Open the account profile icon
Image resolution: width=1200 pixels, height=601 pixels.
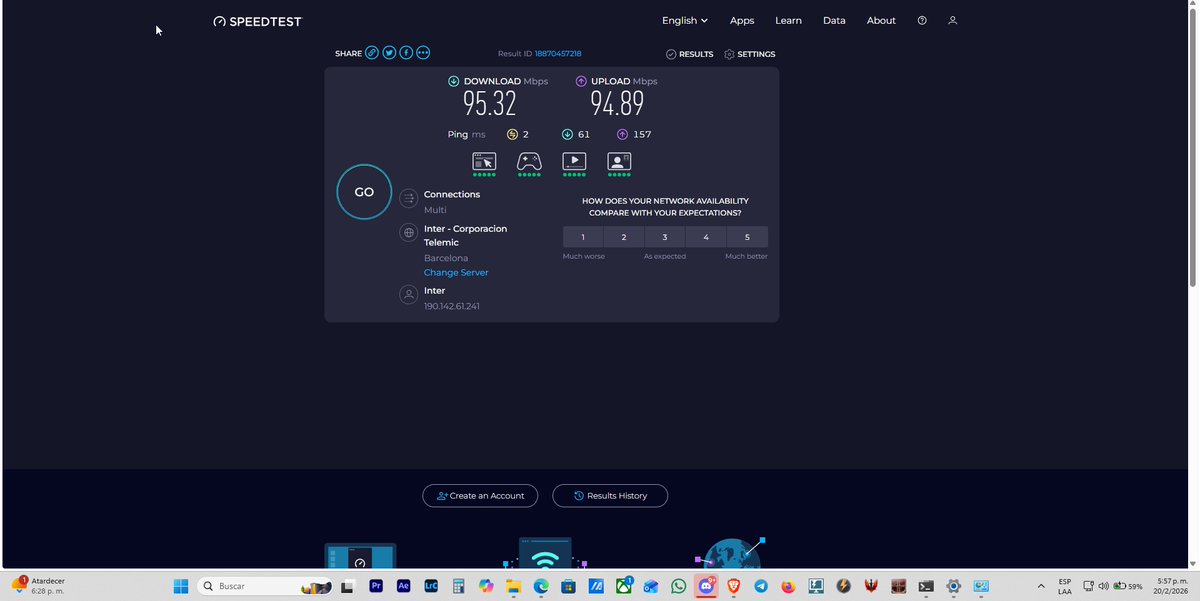pyautogui.click(x=952, y=20)
